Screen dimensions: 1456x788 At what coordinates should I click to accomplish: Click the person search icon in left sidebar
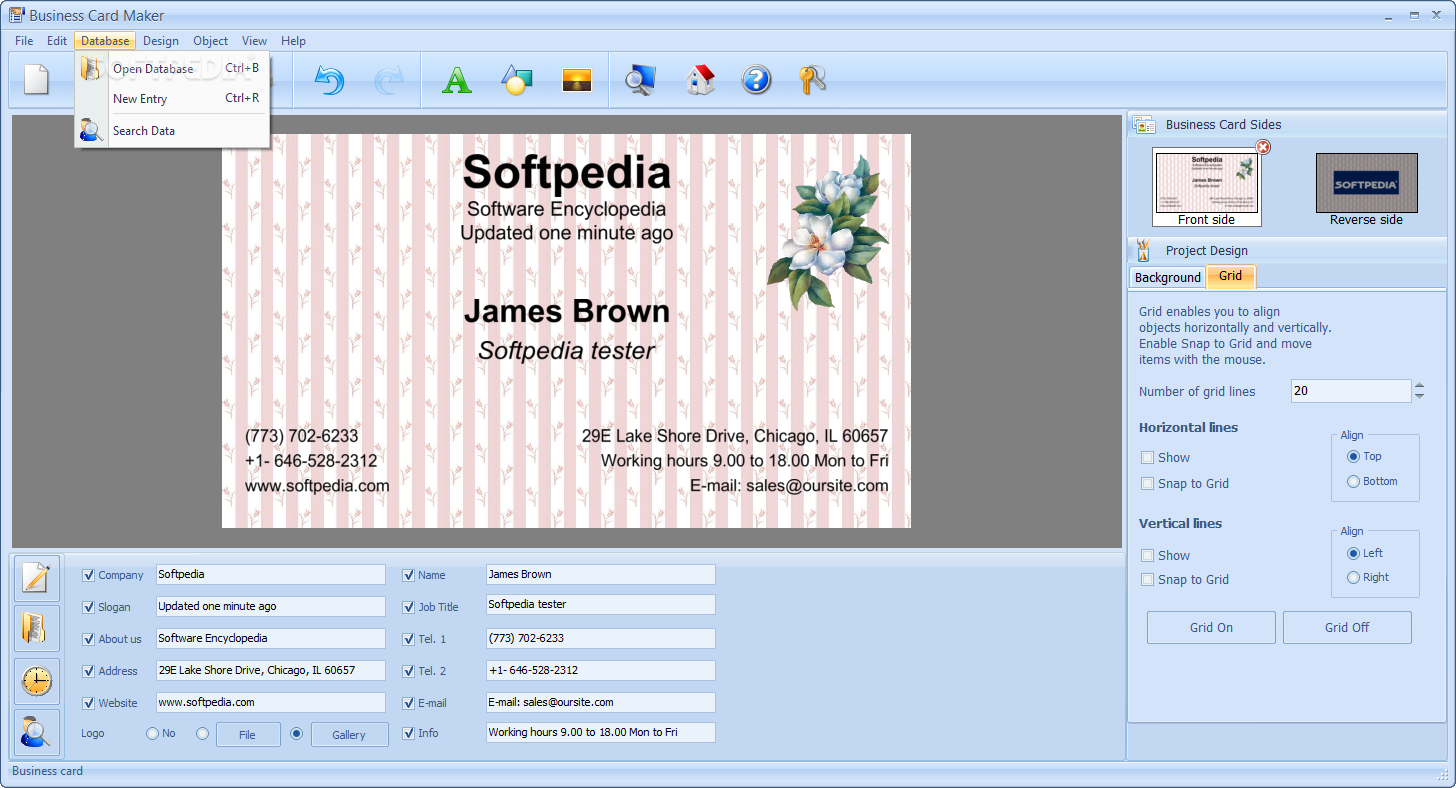click(x=37, y=733)
